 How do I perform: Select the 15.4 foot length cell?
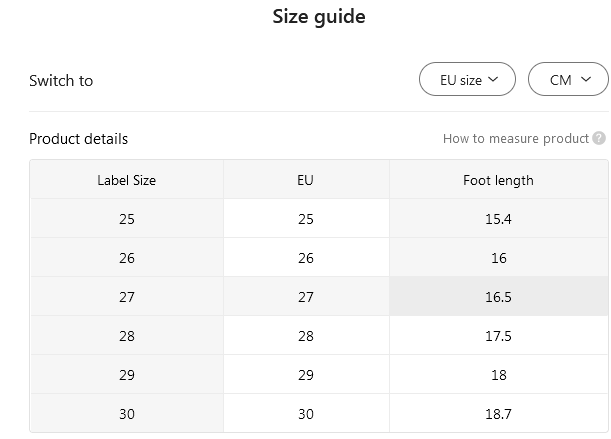coord(498,219)
